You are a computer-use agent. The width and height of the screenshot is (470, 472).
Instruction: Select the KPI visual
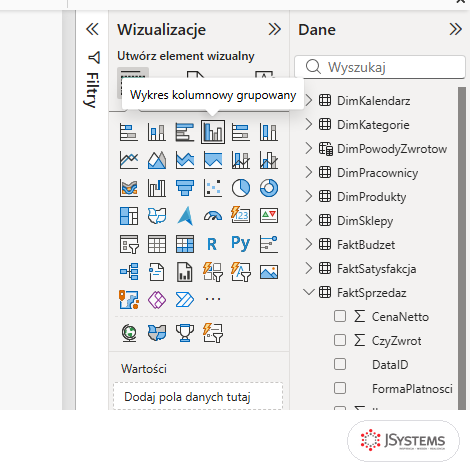tap(269, 216)
